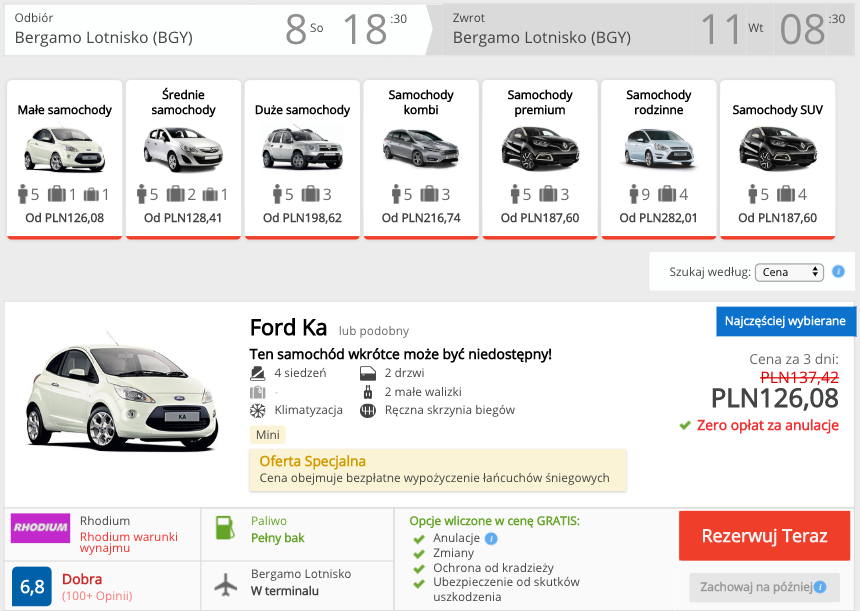The image size is (860, 611).
Task: Click the Zwrot Bergamo Lotnisko location field
Action: [541, 30]
